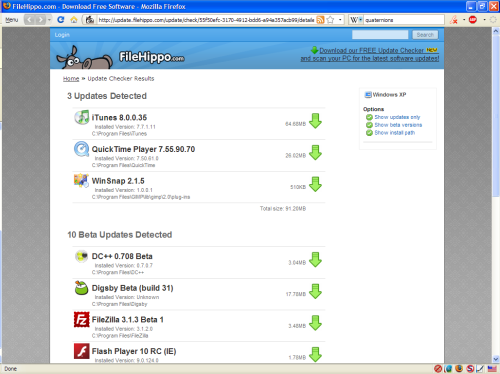Open the QuickTime Player 7.55.90.70 title link
500x374 pixels.
(x=143, y=149)
